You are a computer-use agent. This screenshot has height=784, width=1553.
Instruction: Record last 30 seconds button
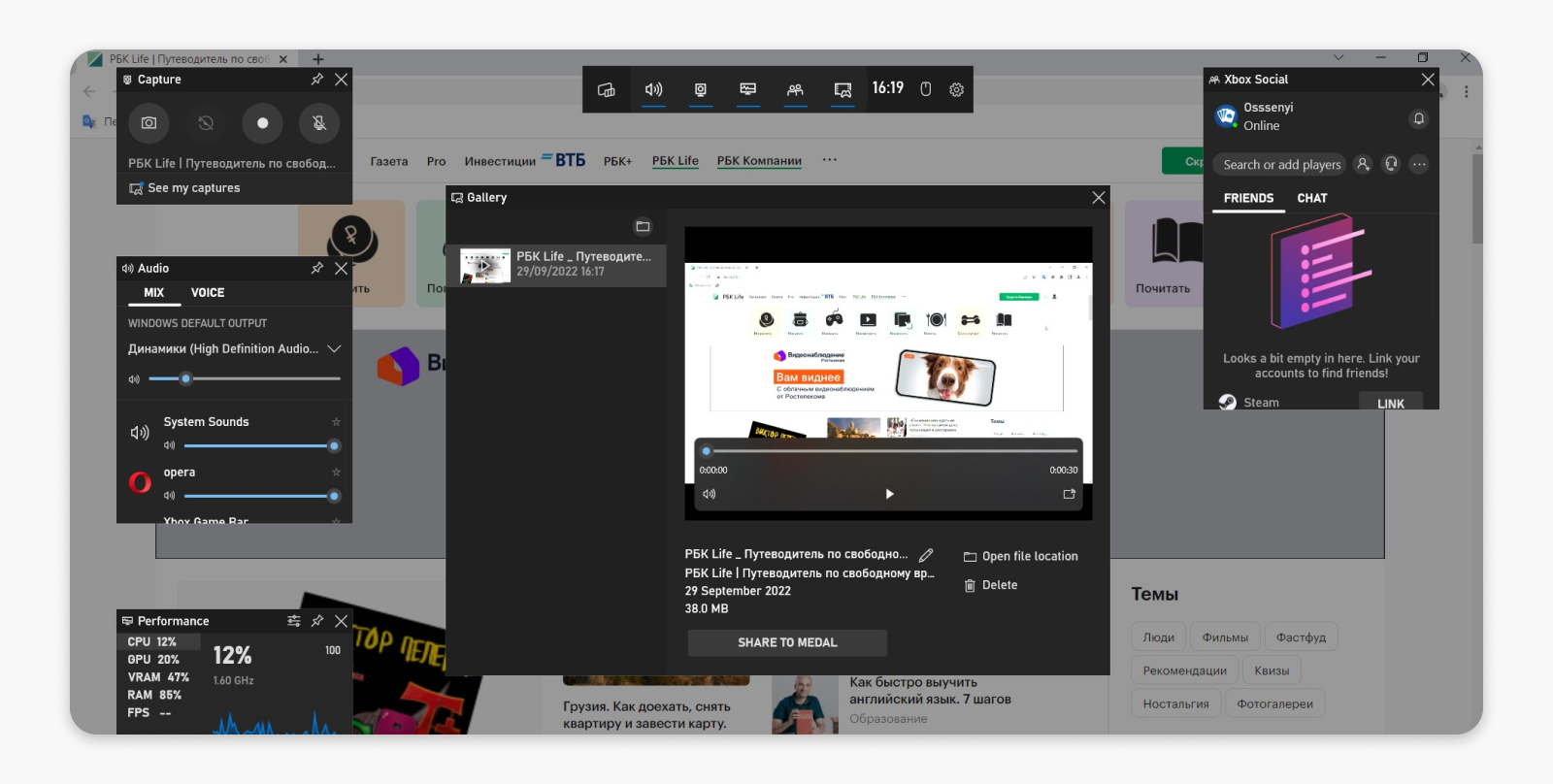(x=206, y=123)
